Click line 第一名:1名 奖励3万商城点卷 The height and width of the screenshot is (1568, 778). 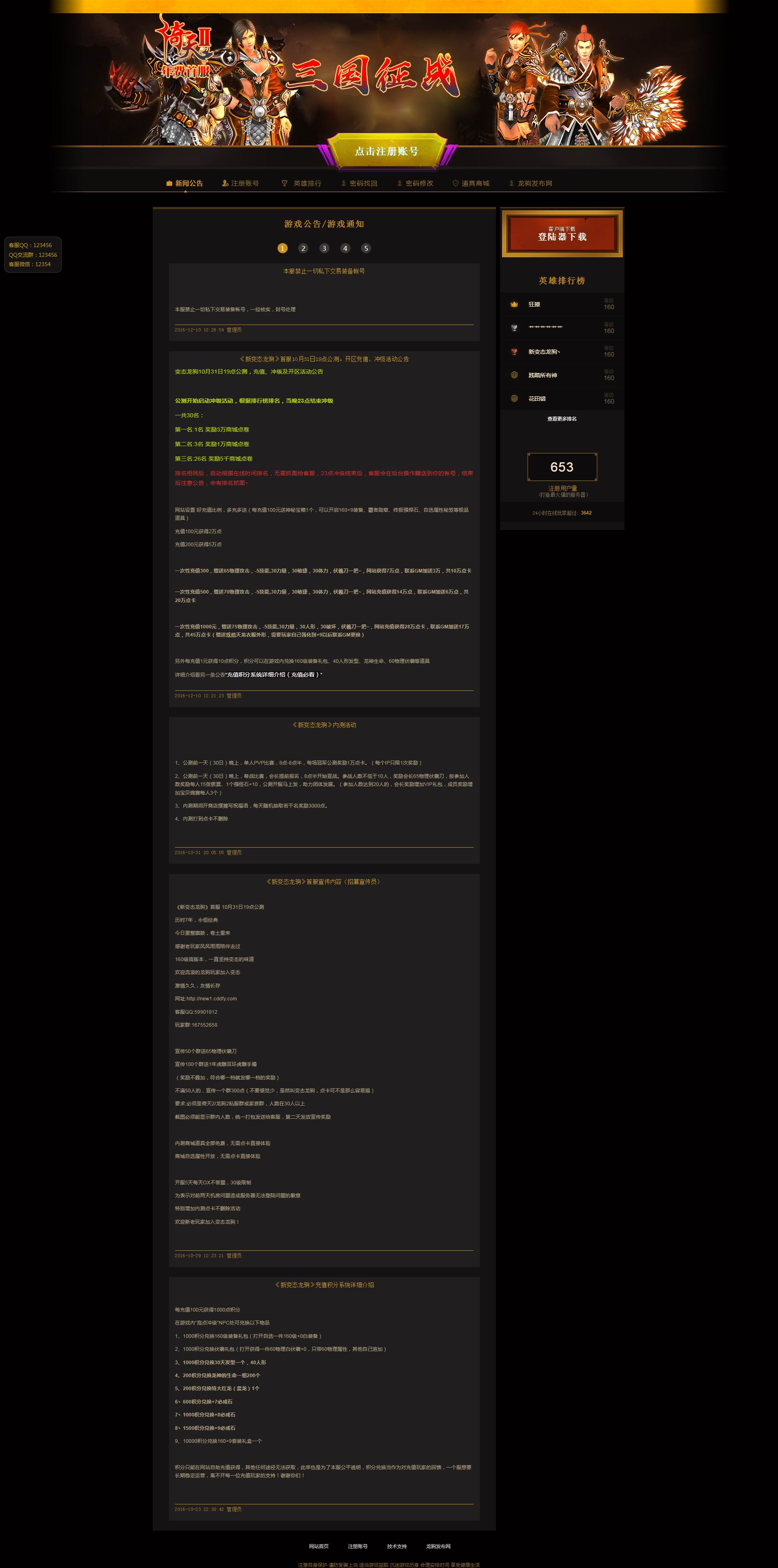tap(212, 430)
